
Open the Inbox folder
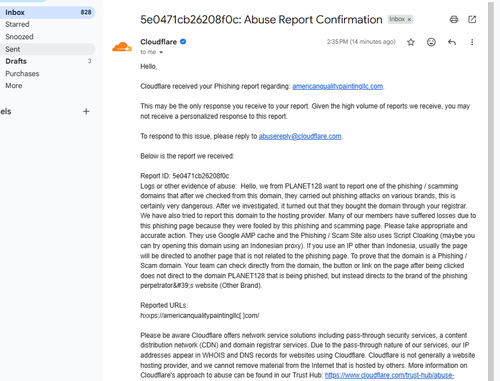click(47, 12)
